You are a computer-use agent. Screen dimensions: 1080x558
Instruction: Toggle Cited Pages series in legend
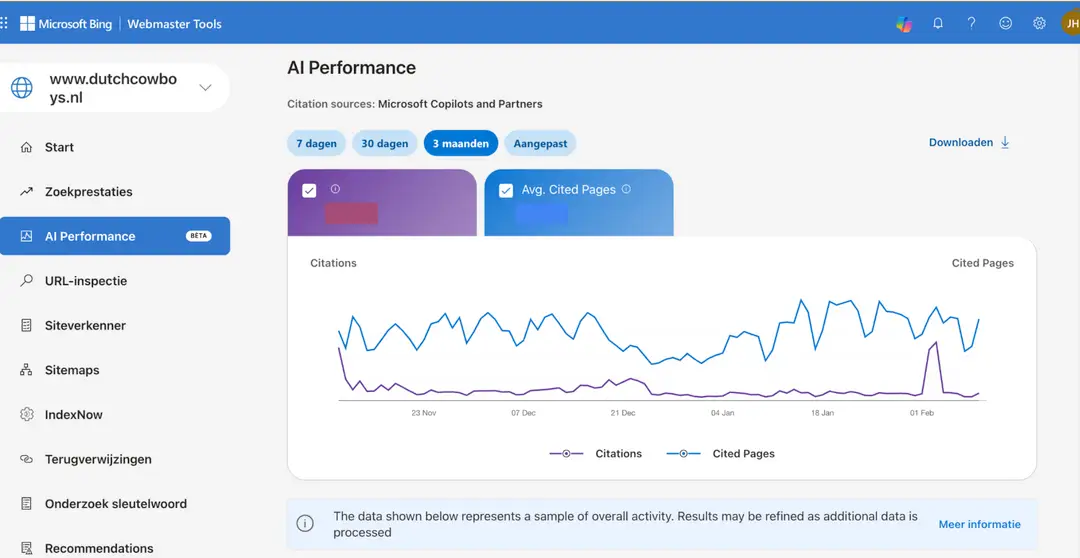coord(720,453)
